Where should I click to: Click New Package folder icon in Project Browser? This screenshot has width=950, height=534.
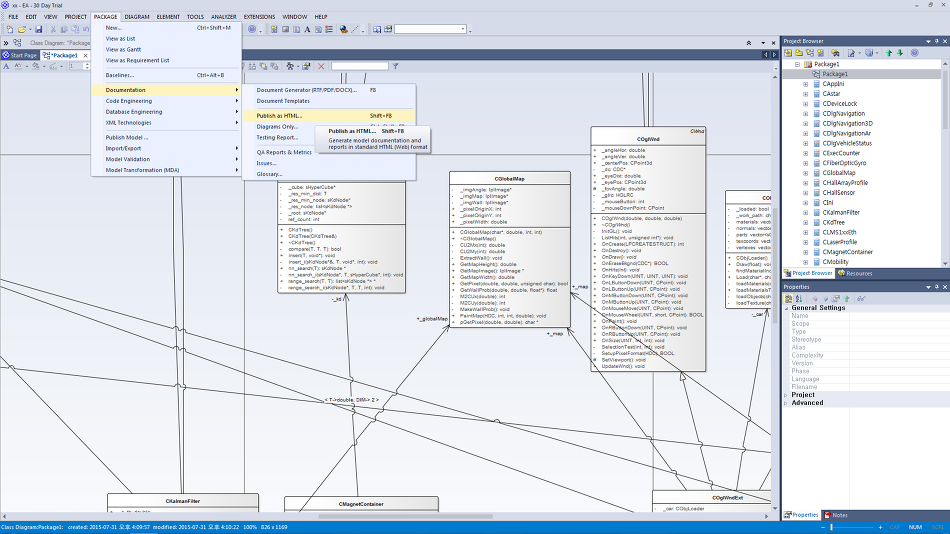coord(799,53)
